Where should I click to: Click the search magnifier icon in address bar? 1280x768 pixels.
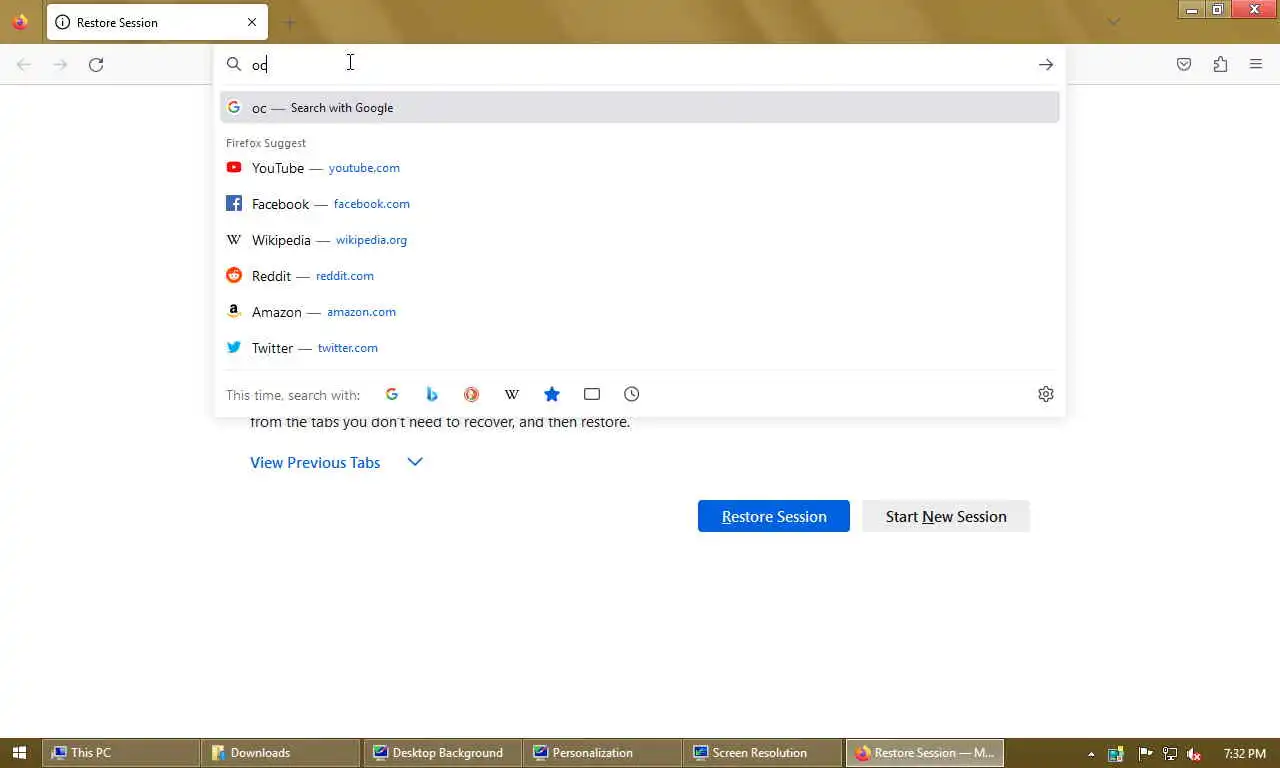point(234,65)
